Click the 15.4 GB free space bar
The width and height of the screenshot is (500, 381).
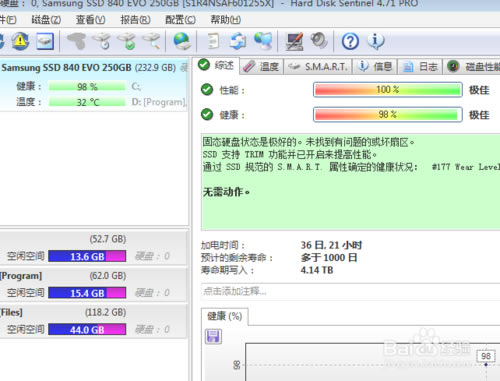pos(87,293)
